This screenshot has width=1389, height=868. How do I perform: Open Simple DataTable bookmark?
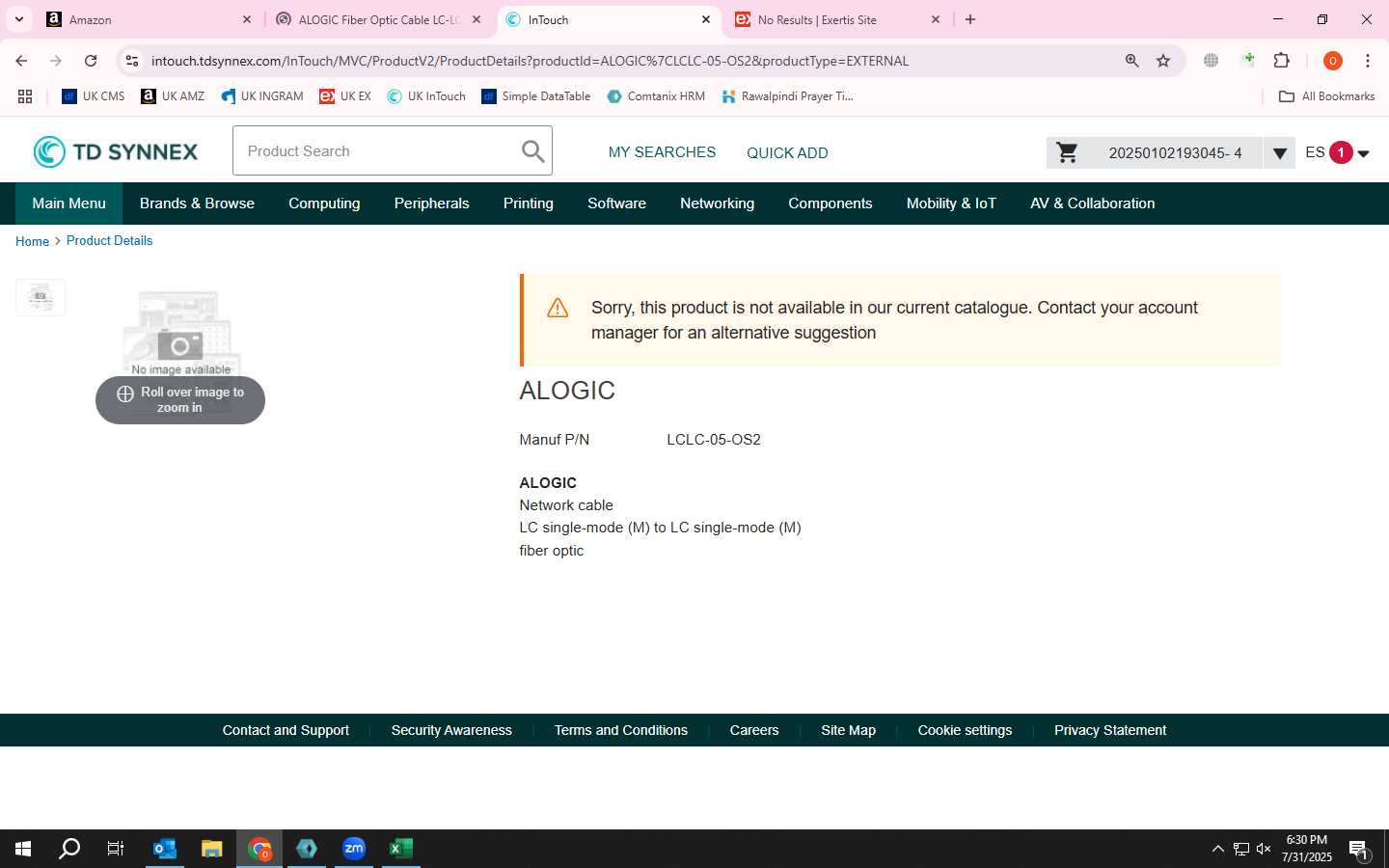536,96
